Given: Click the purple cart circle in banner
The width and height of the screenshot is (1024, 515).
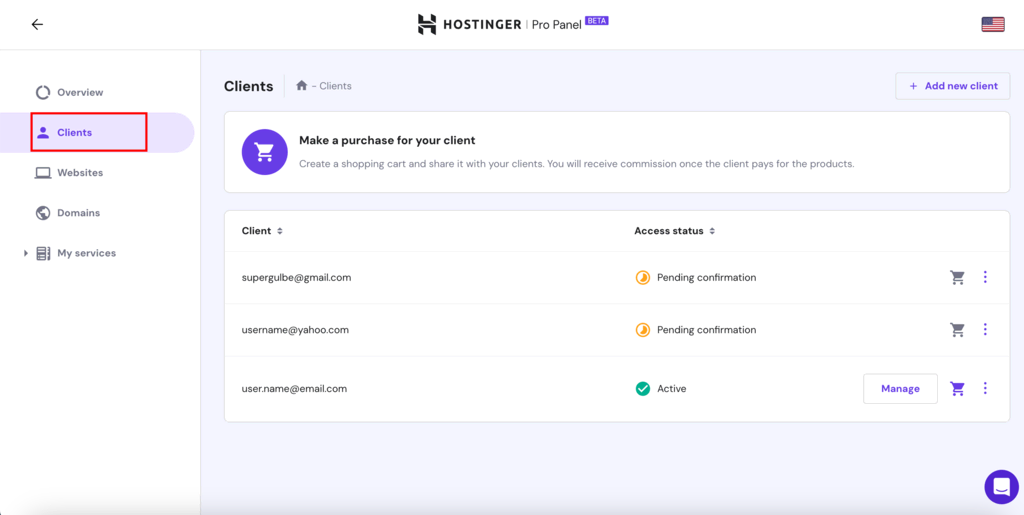Looking at the screenshot, I should point(264,151).
